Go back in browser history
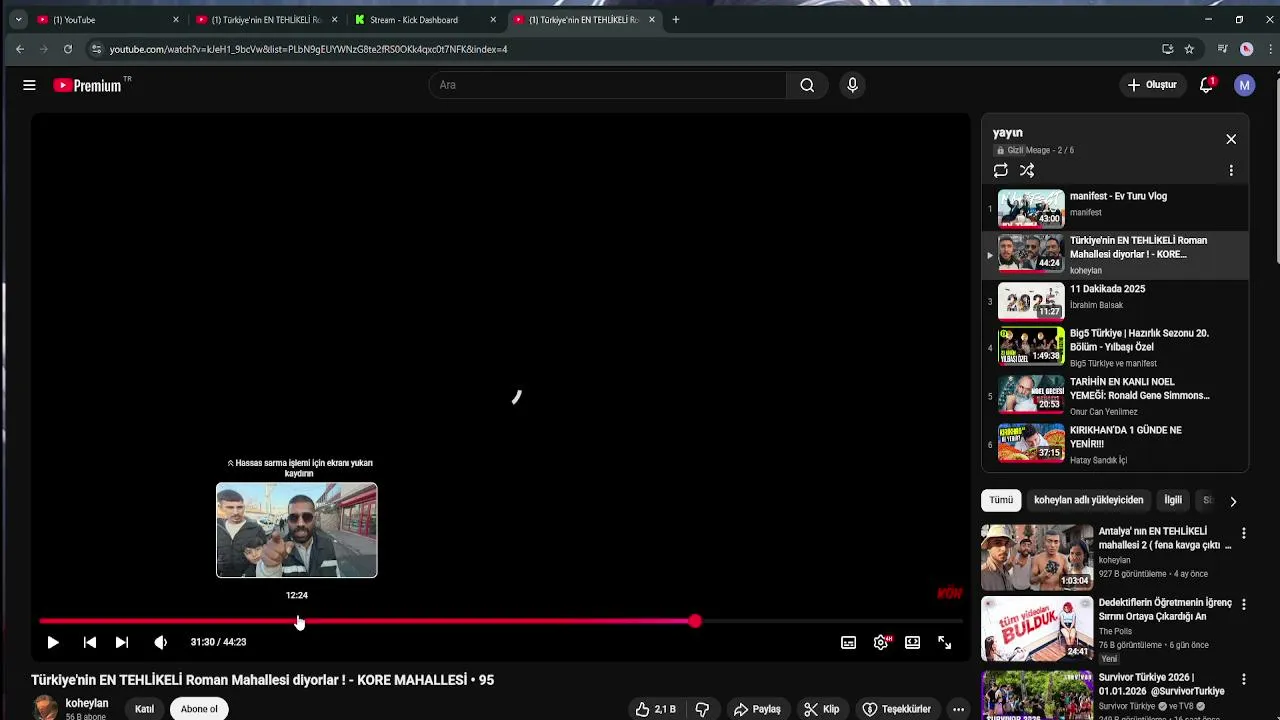 pos(20,49)
